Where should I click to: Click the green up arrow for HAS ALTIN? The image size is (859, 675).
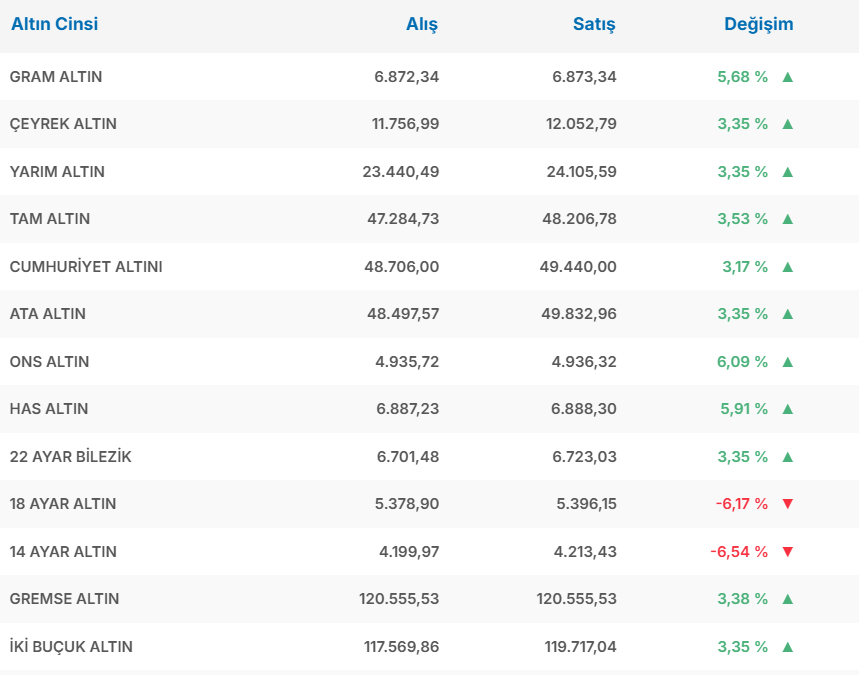pyautogui.click(x=787, y=409)
